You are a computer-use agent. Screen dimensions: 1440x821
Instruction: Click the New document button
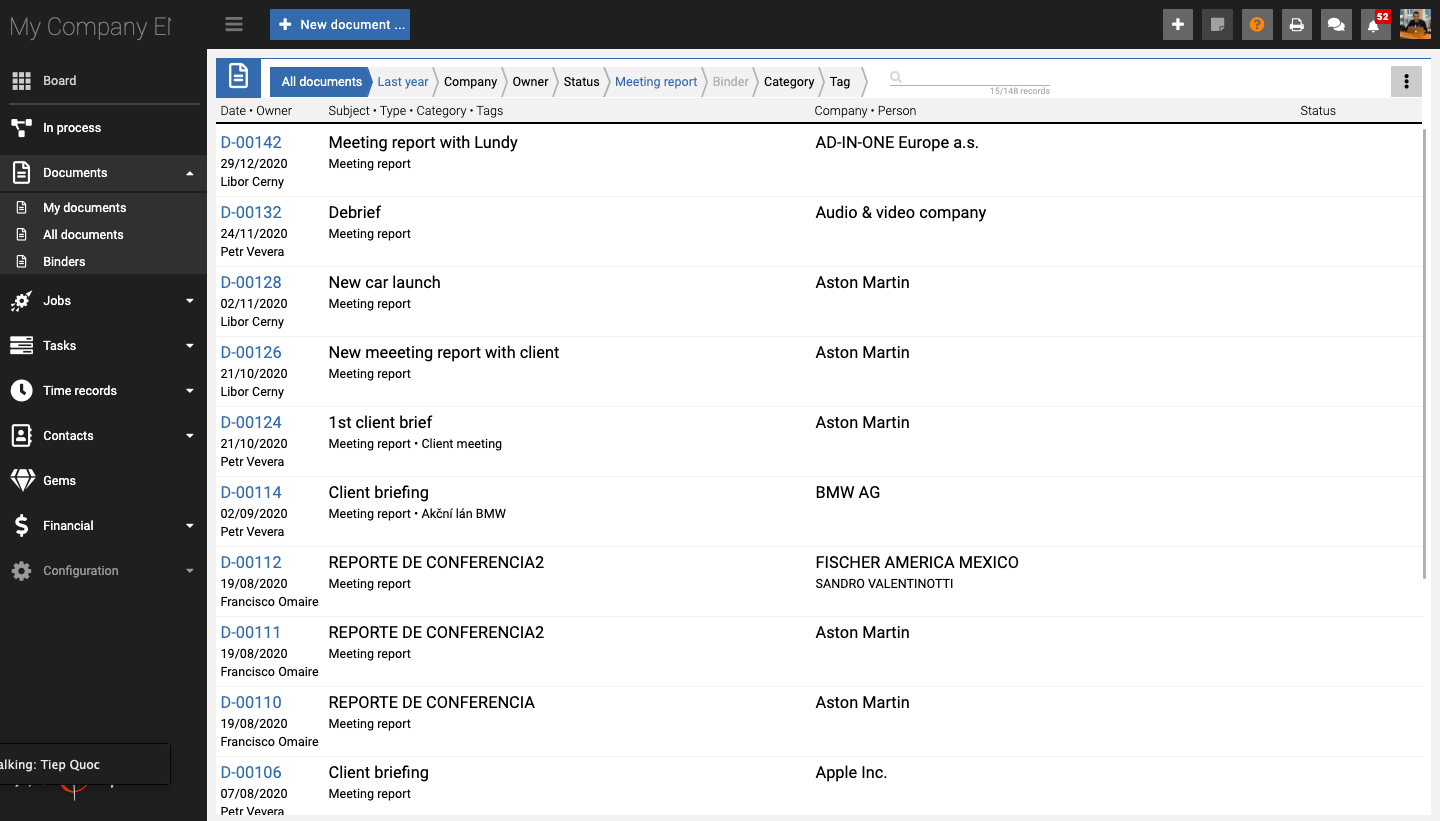tap(340, 25)
